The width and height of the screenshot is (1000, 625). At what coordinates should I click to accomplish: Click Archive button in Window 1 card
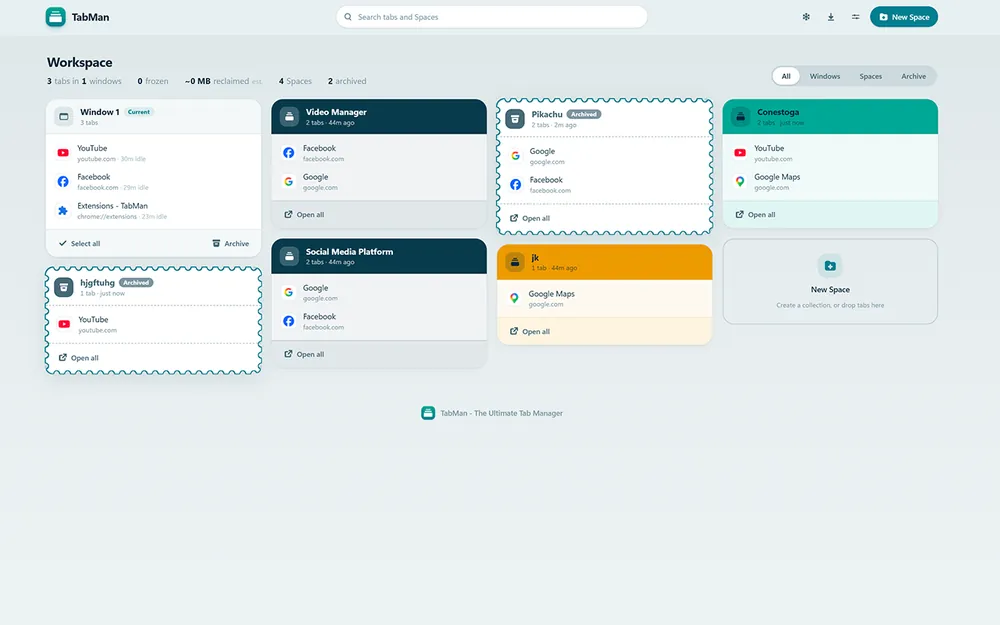click(230, 244)
